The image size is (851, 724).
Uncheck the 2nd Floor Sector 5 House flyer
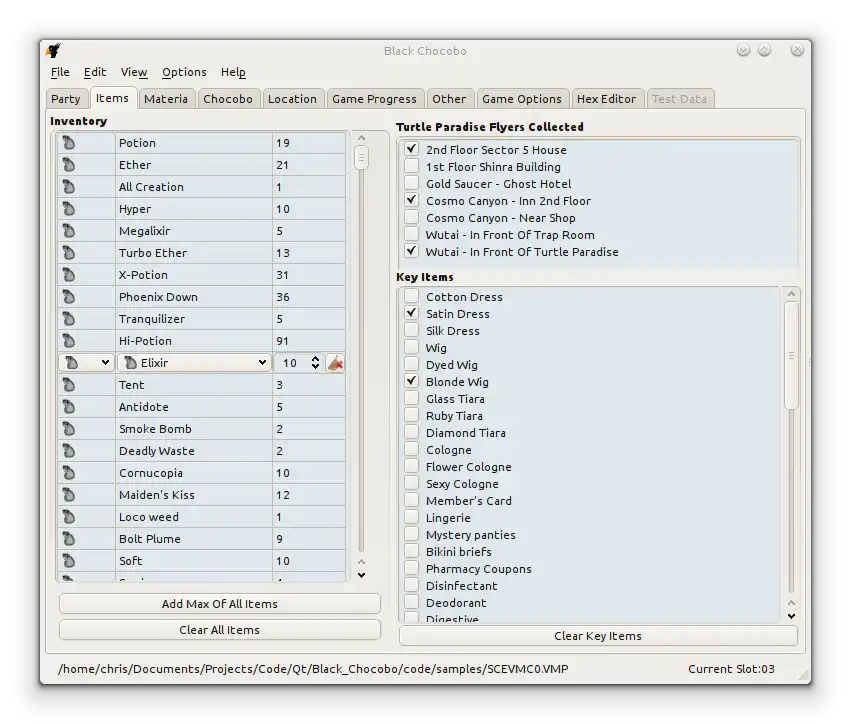(x=411, y=149)
